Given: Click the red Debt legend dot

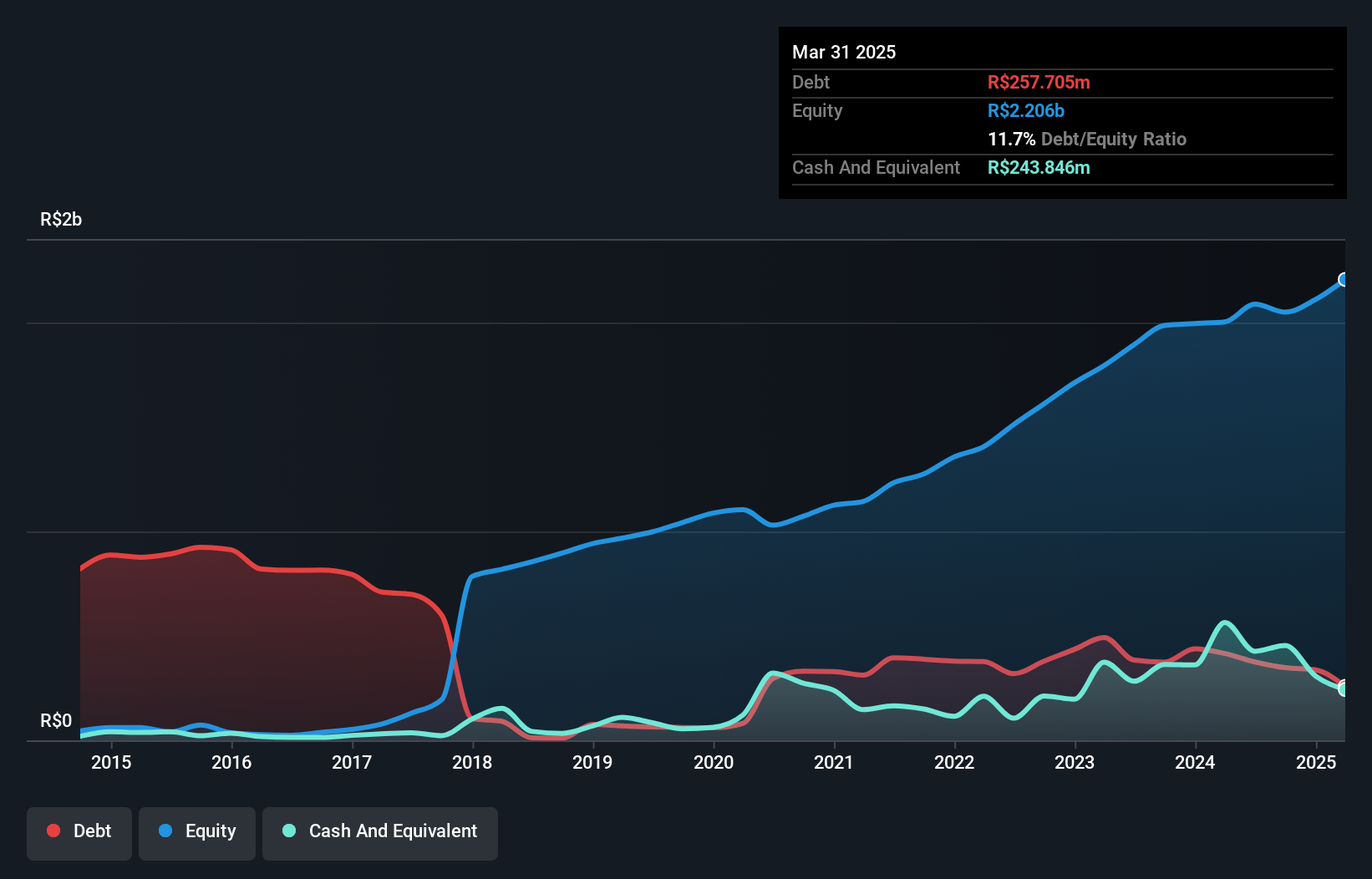Looking at the screenshot, I should tap(53, 831).
